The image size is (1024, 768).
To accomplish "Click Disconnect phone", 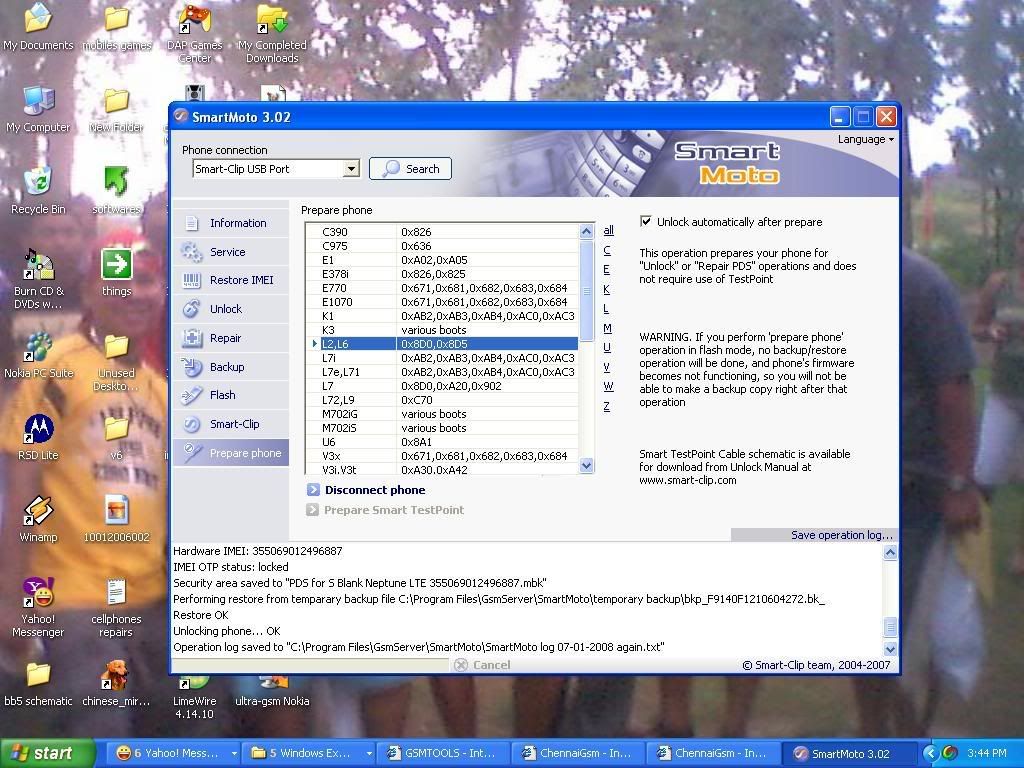I will point(366,490).
